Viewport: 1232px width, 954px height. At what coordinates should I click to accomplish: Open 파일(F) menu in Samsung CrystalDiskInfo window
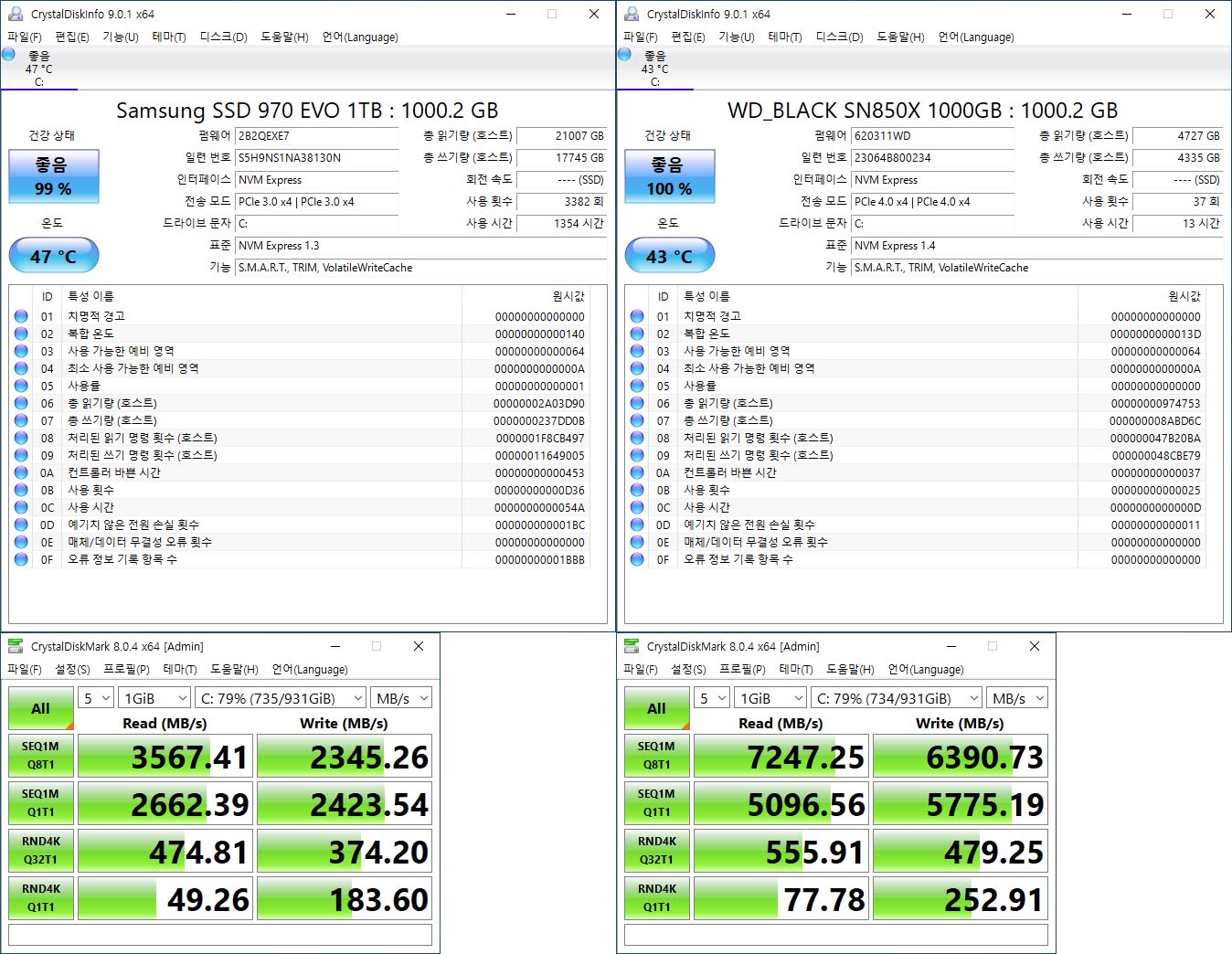click(x=25, y=37)
